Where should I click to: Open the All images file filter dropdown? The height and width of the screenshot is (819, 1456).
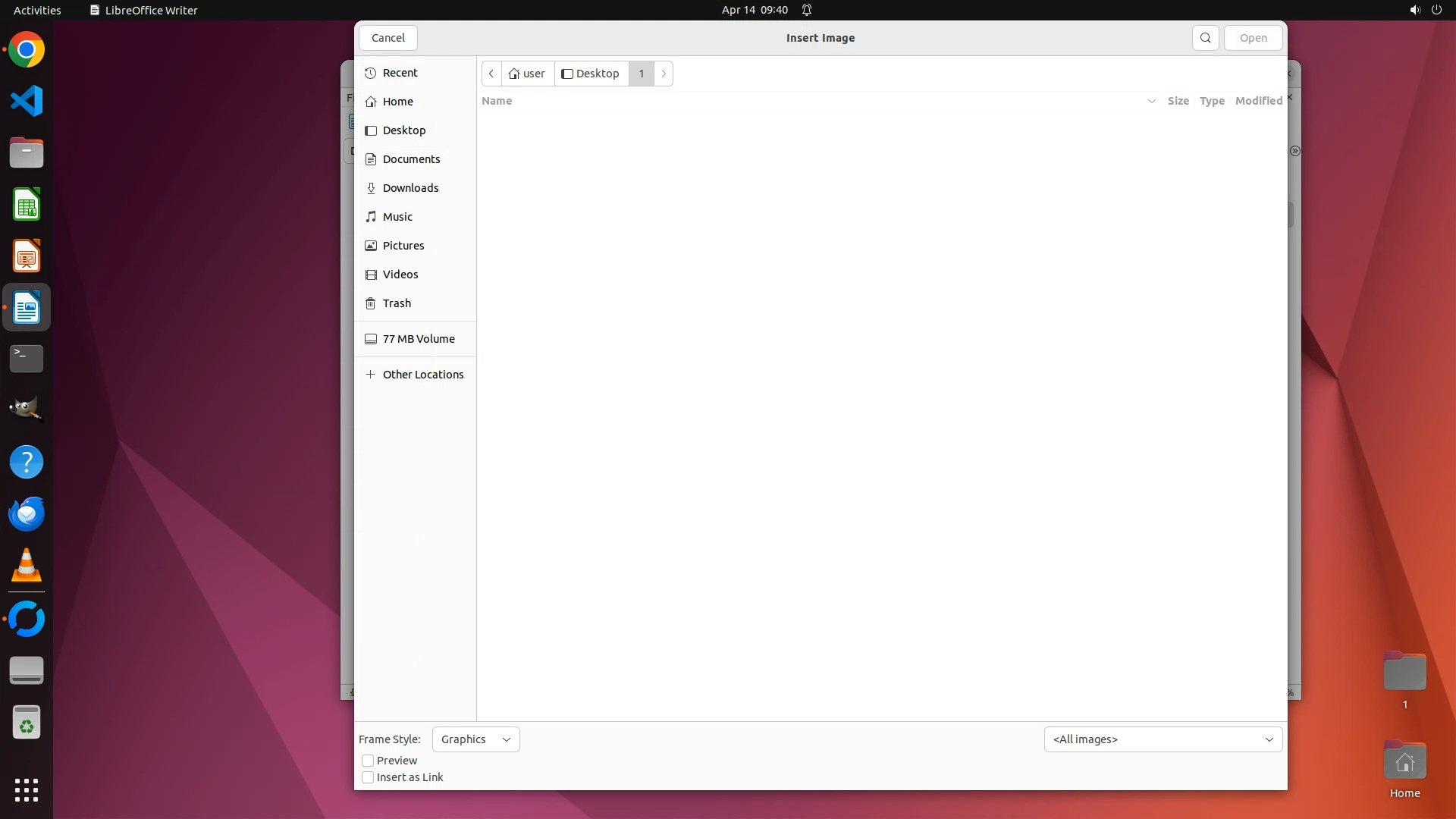click(x=1163, y=739)
